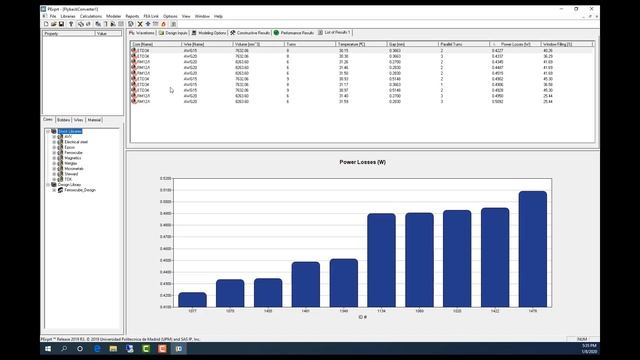Open Microsoft Edge from the taskbar

(x=97, y=349)
